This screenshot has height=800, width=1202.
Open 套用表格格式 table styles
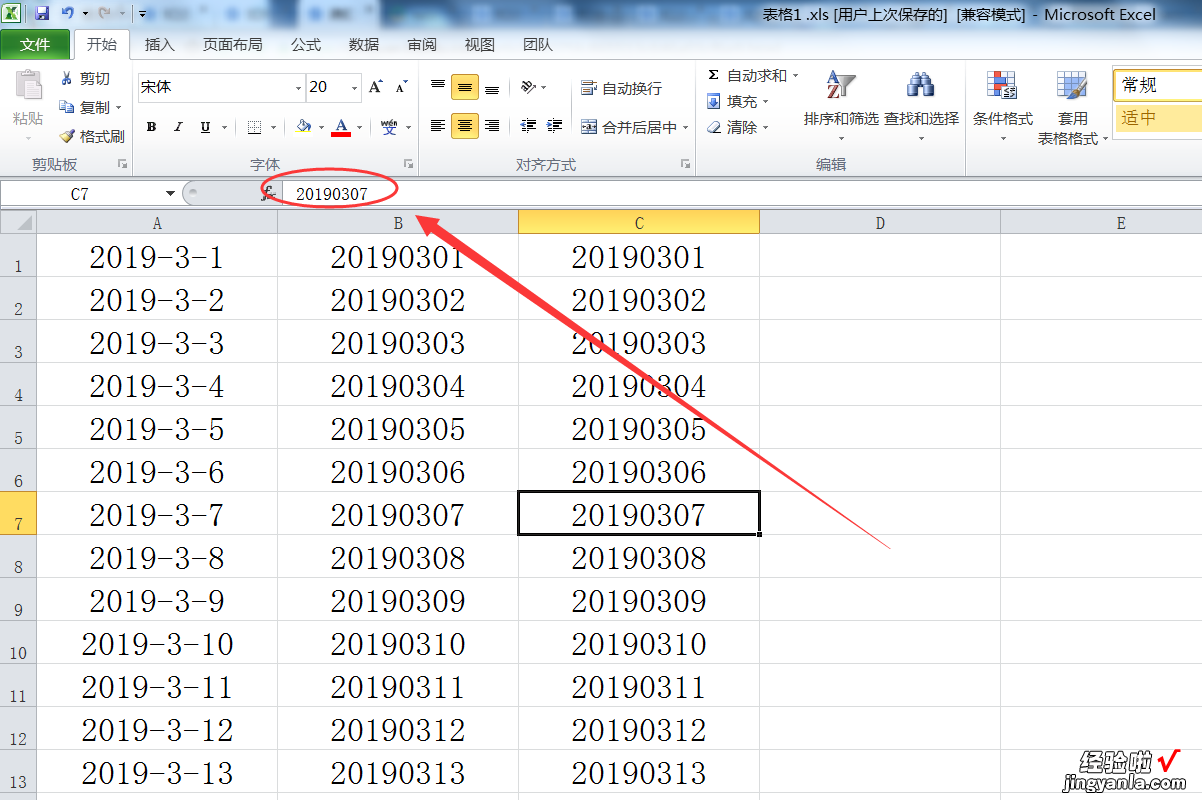[1073, 106]
